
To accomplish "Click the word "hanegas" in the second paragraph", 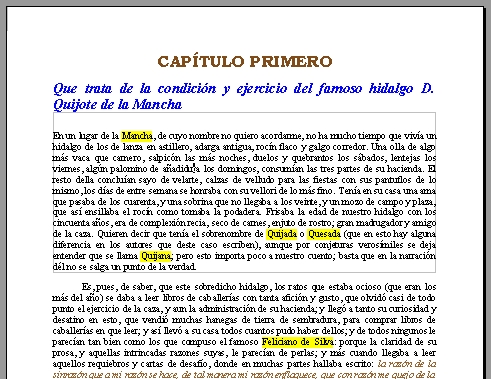I will point(221,320).
